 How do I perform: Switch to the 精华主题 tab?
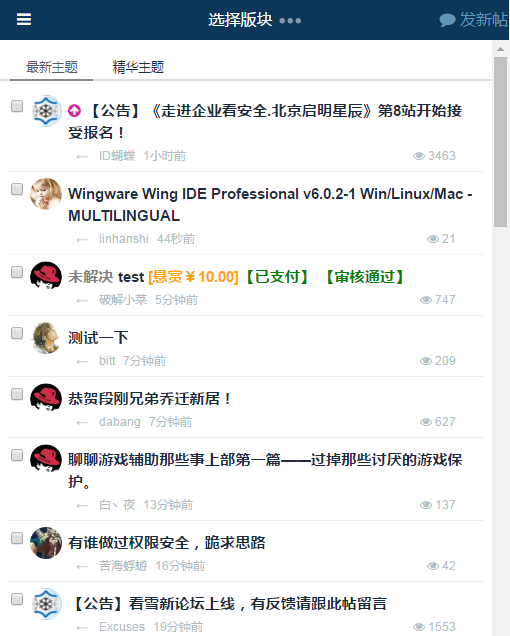138,67
